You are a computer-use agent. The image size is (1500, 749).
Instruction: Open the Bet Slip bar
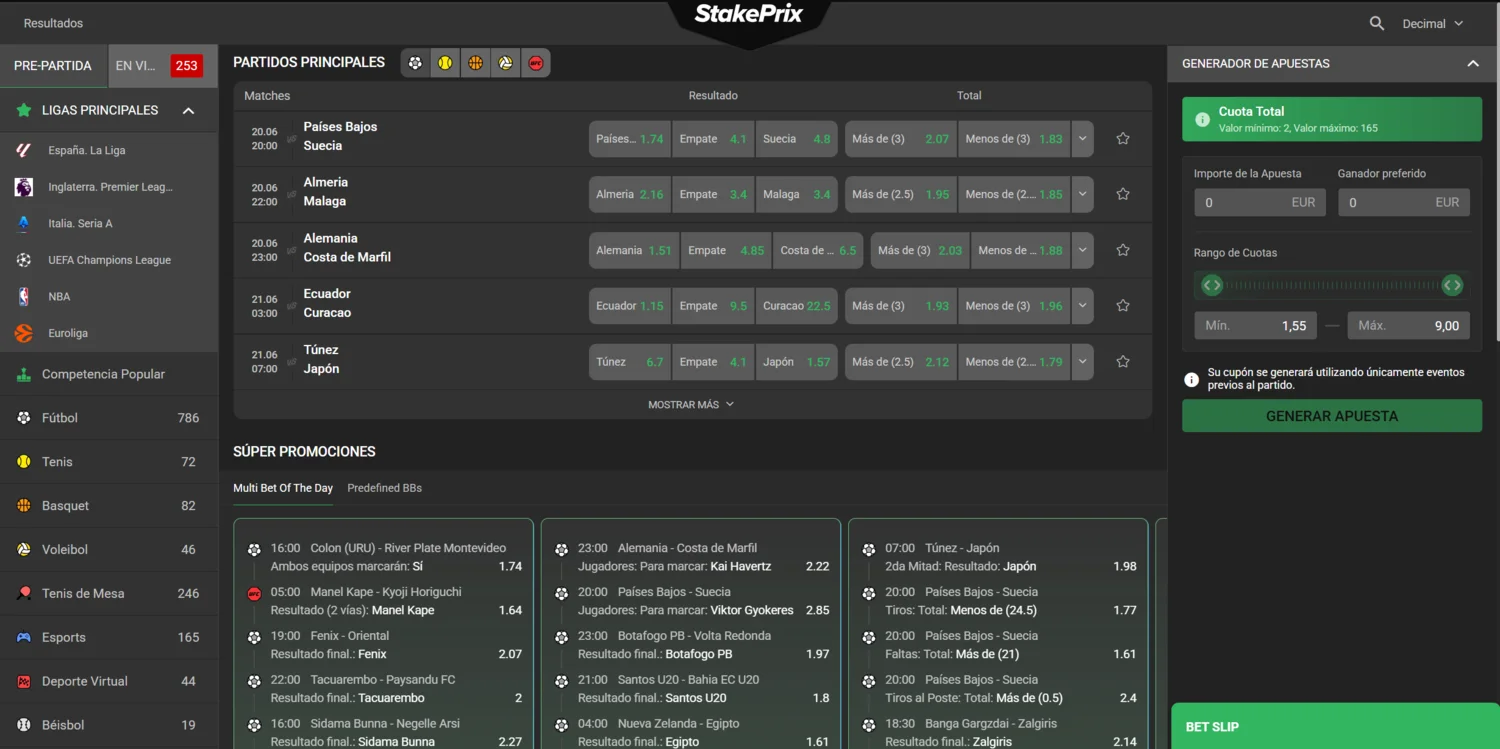[x=1335, y=726]
